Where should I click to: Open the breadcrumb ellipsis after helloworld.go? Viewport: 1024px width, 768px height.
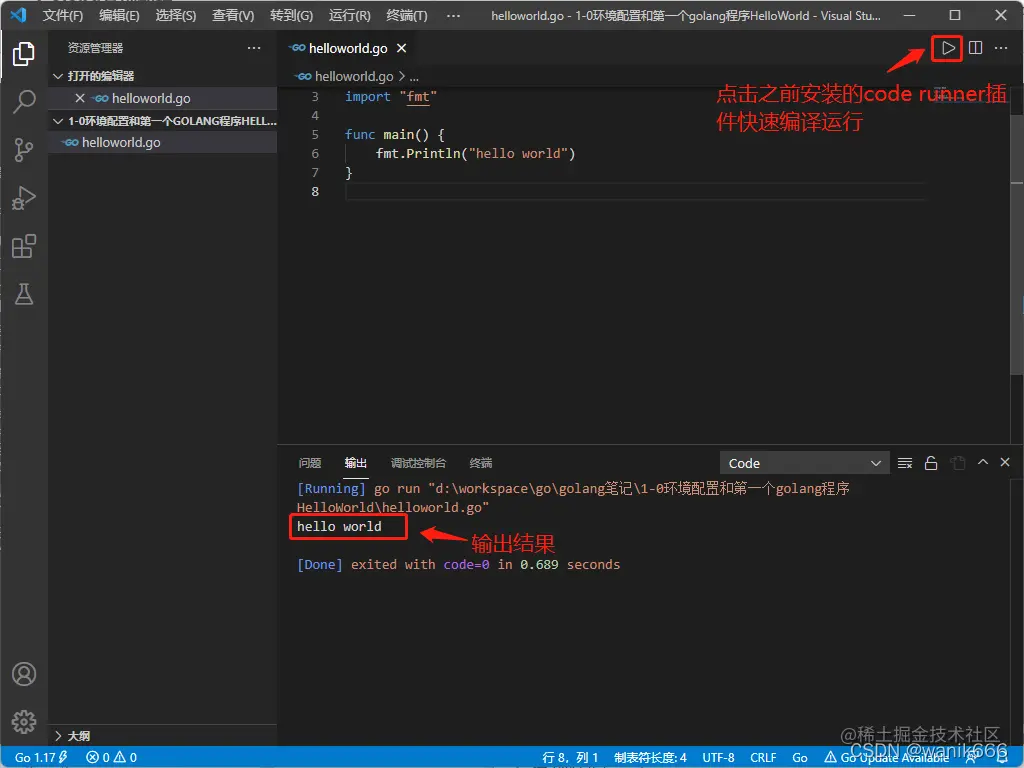[x=414, y=77]
